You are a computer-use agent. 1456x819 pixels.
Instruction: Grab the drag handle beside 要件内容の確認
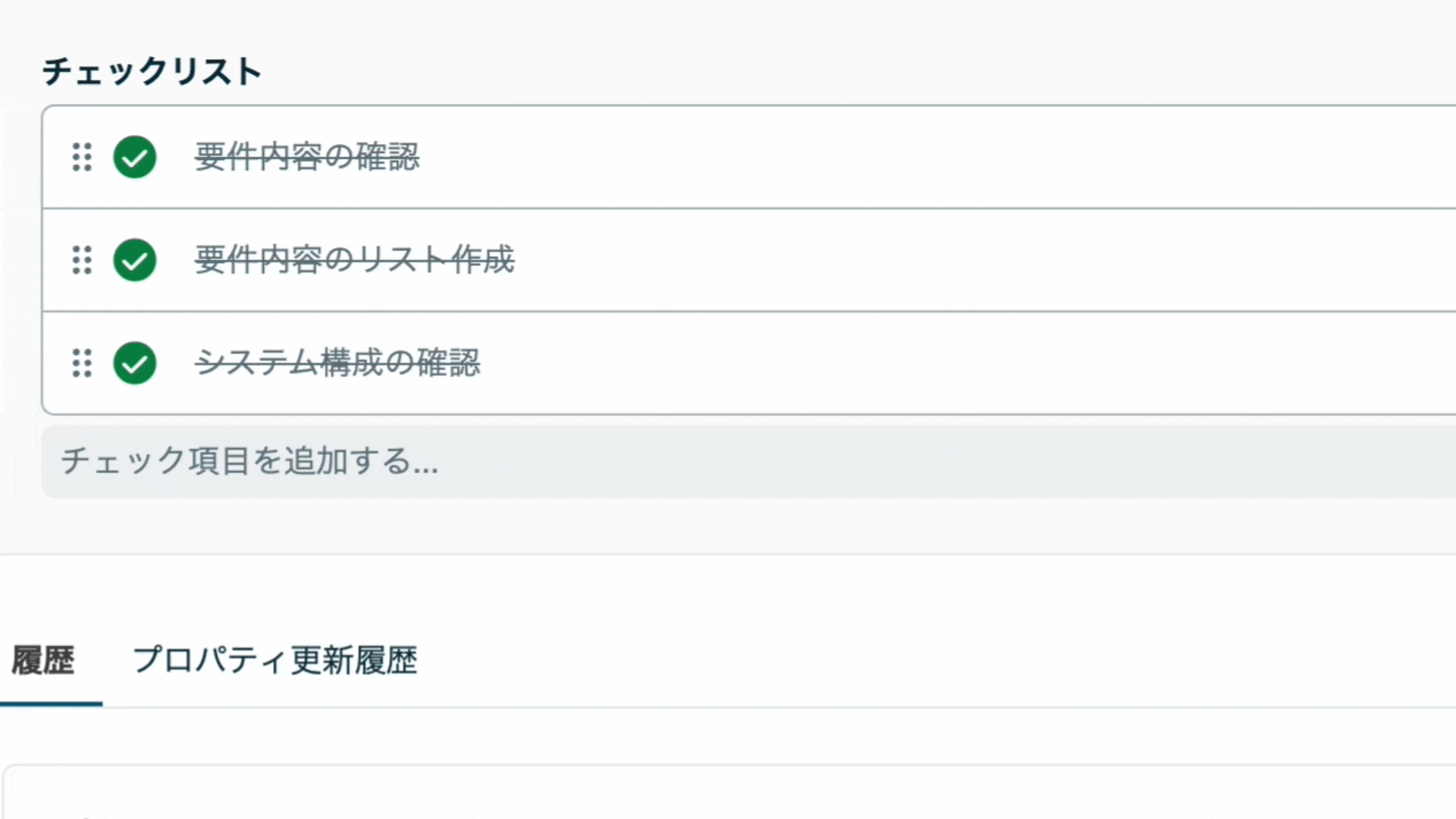click(x=82, y=157)
